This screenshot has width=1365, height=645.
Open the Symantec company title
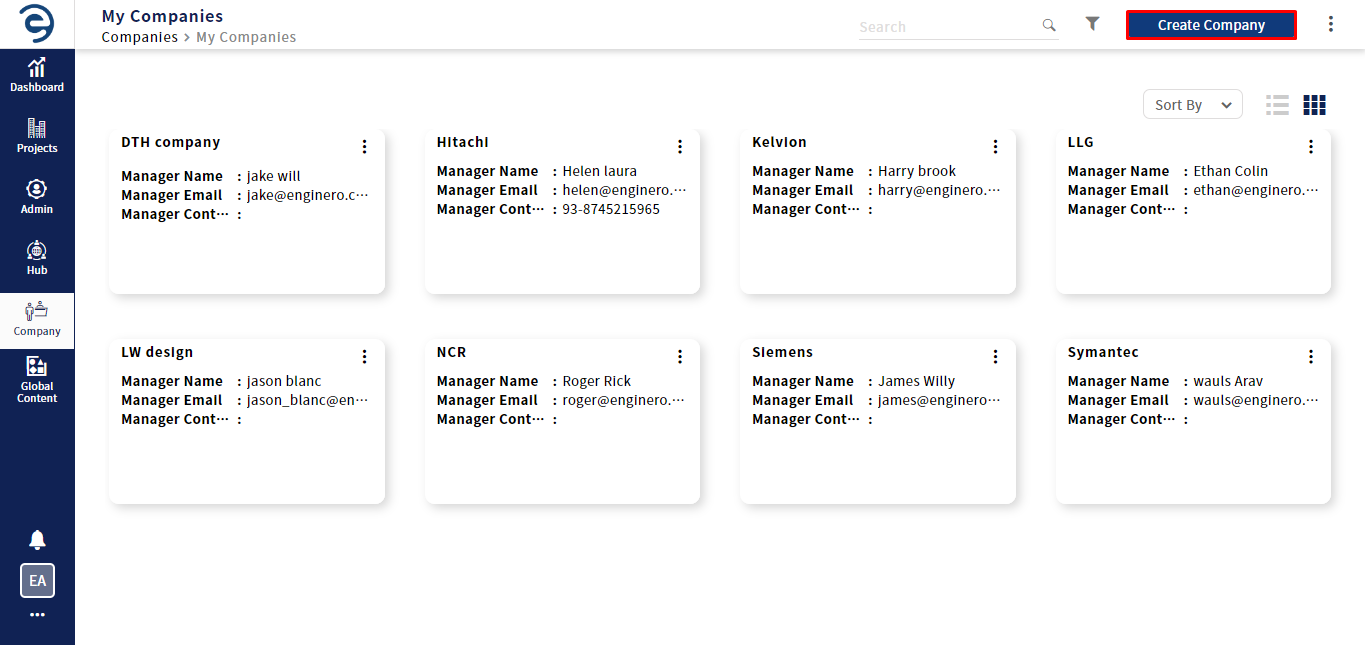point(1103,352)
